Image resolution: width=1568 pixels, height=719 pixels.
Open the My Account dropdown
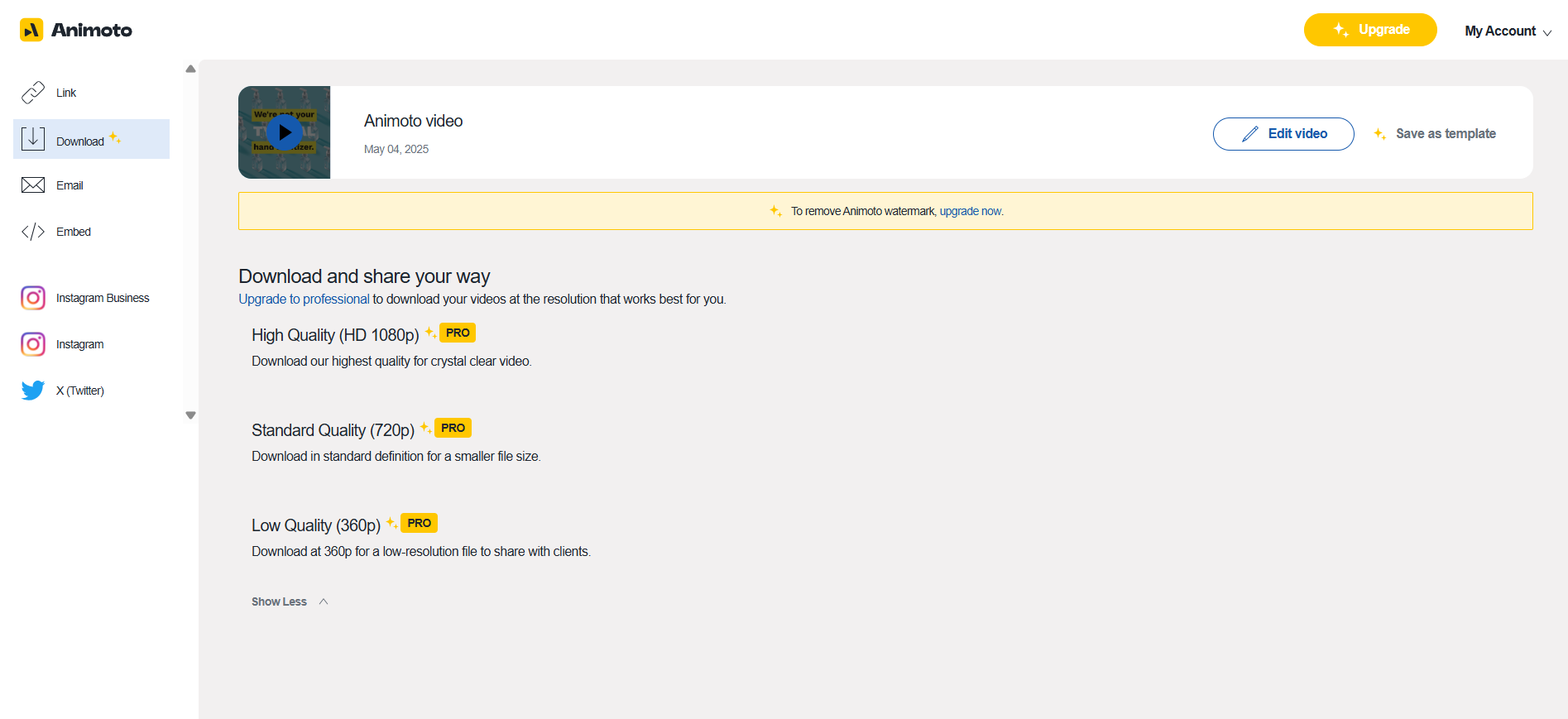coord(1507,31)
